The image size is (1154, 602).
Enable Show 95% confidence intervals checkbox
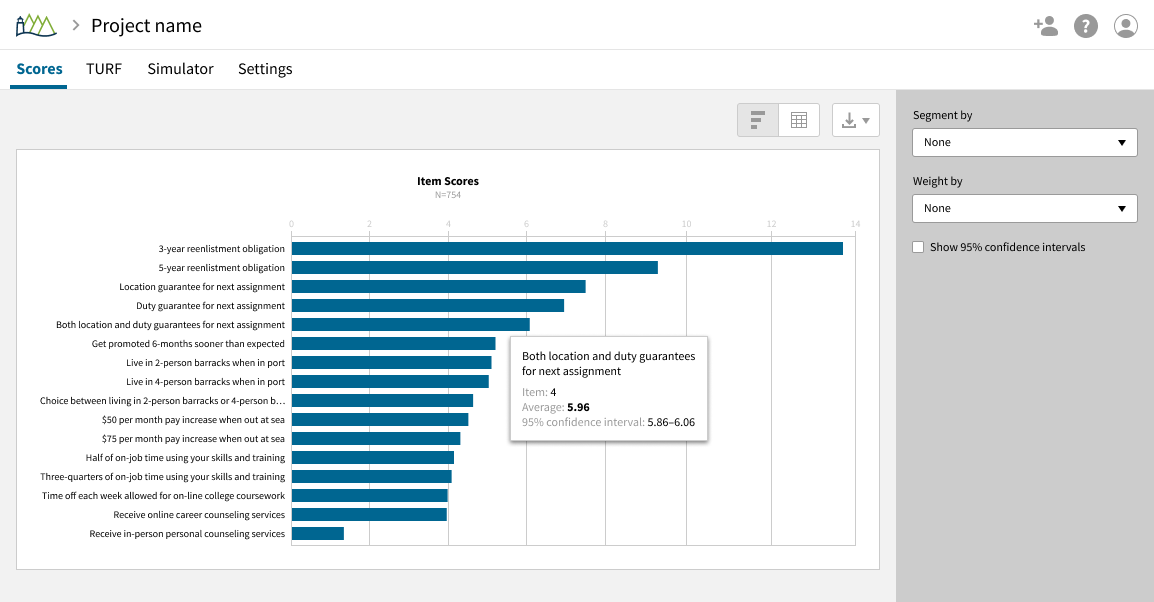pos(918,247)
